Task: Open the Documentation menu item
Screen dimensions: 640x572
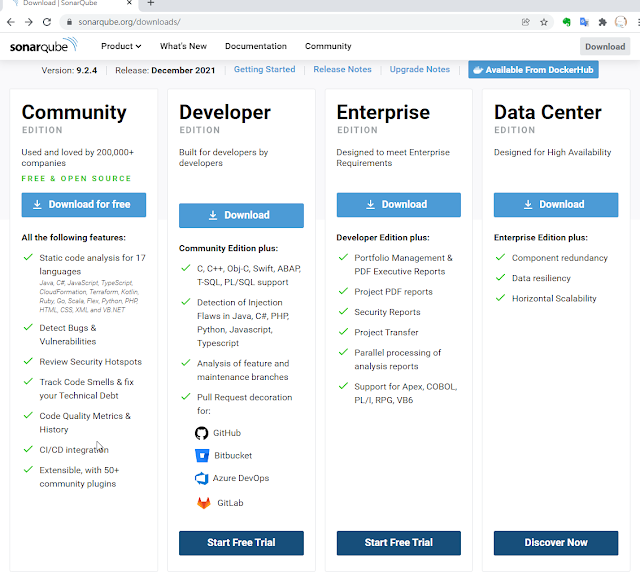Action: (256, 46)
